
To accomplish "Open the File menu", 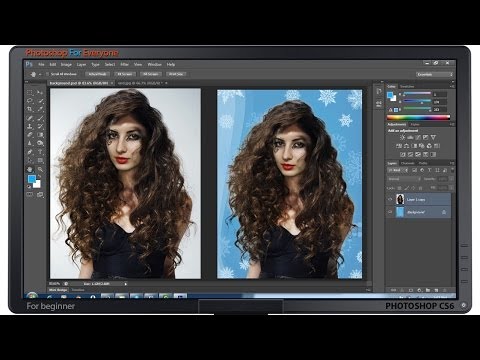I will click(x=41, y=64).
